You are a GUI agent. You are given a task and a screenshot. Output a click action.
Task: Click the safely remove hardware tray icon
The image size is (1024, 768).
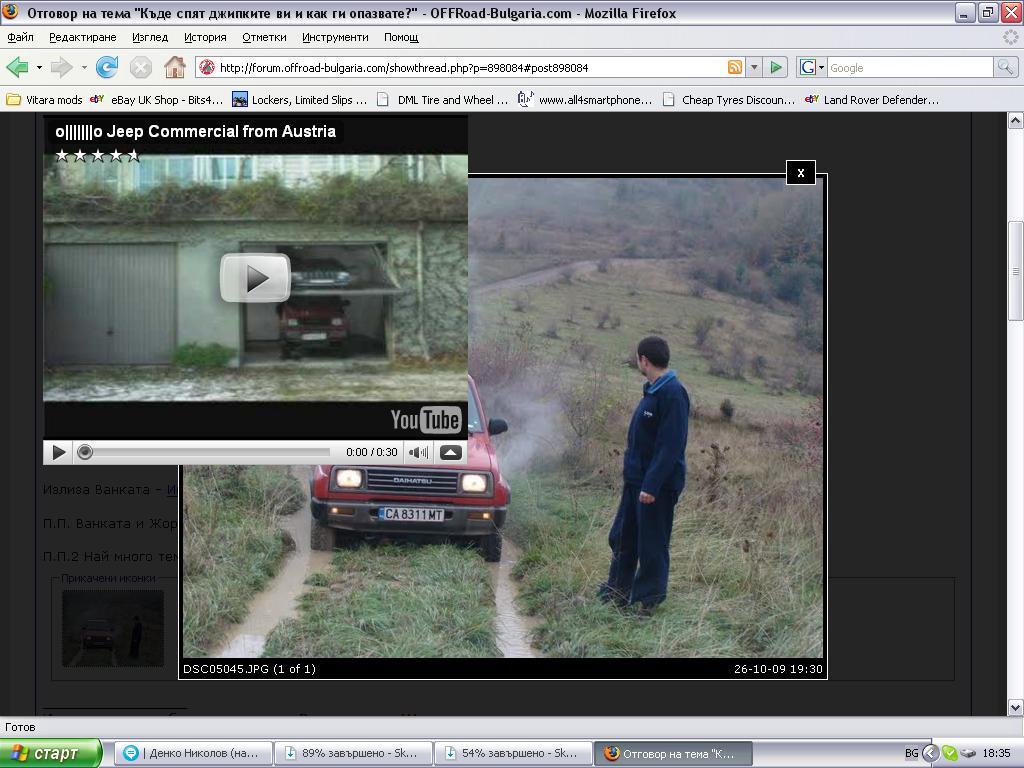pos(967,754)
